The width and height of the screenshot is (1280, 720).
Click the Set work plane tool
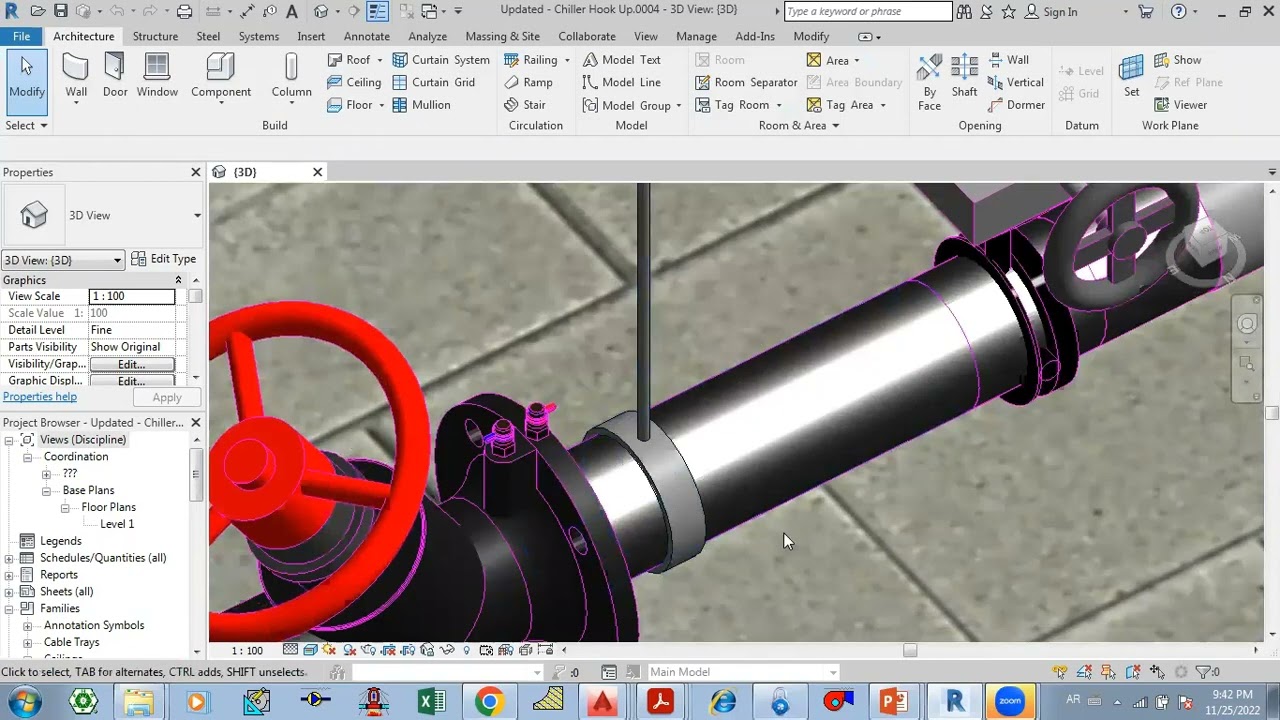(1131, 76)
